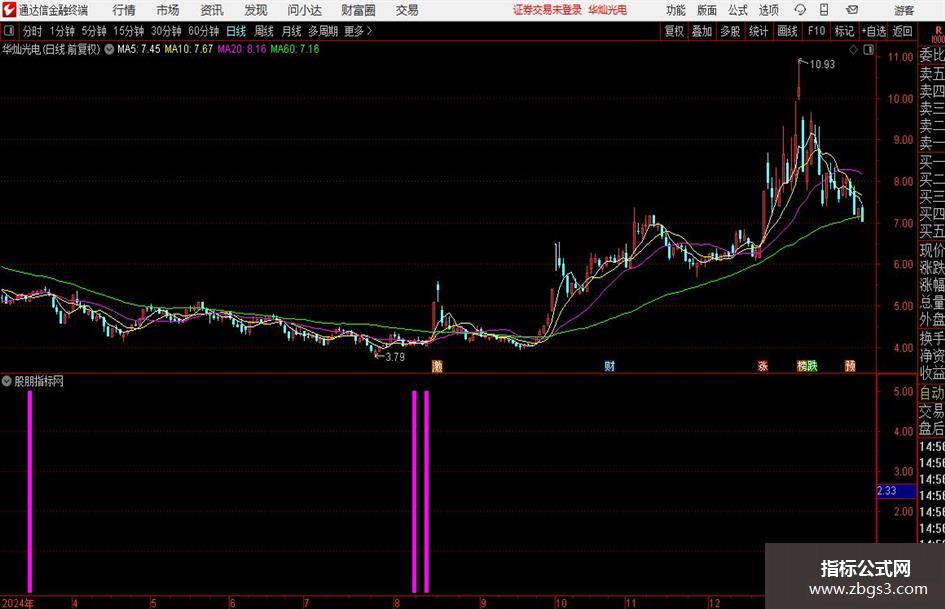Open the mobile phone icon in title bar
This screenshot has height=609, width=945.
[824, 10]
